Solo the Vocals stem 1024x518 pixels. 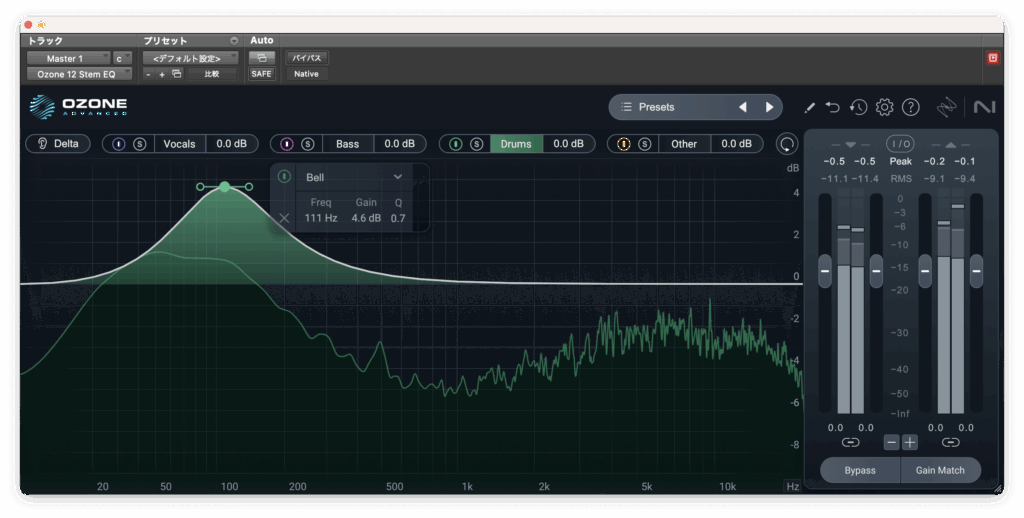click(x=140, y=144)
